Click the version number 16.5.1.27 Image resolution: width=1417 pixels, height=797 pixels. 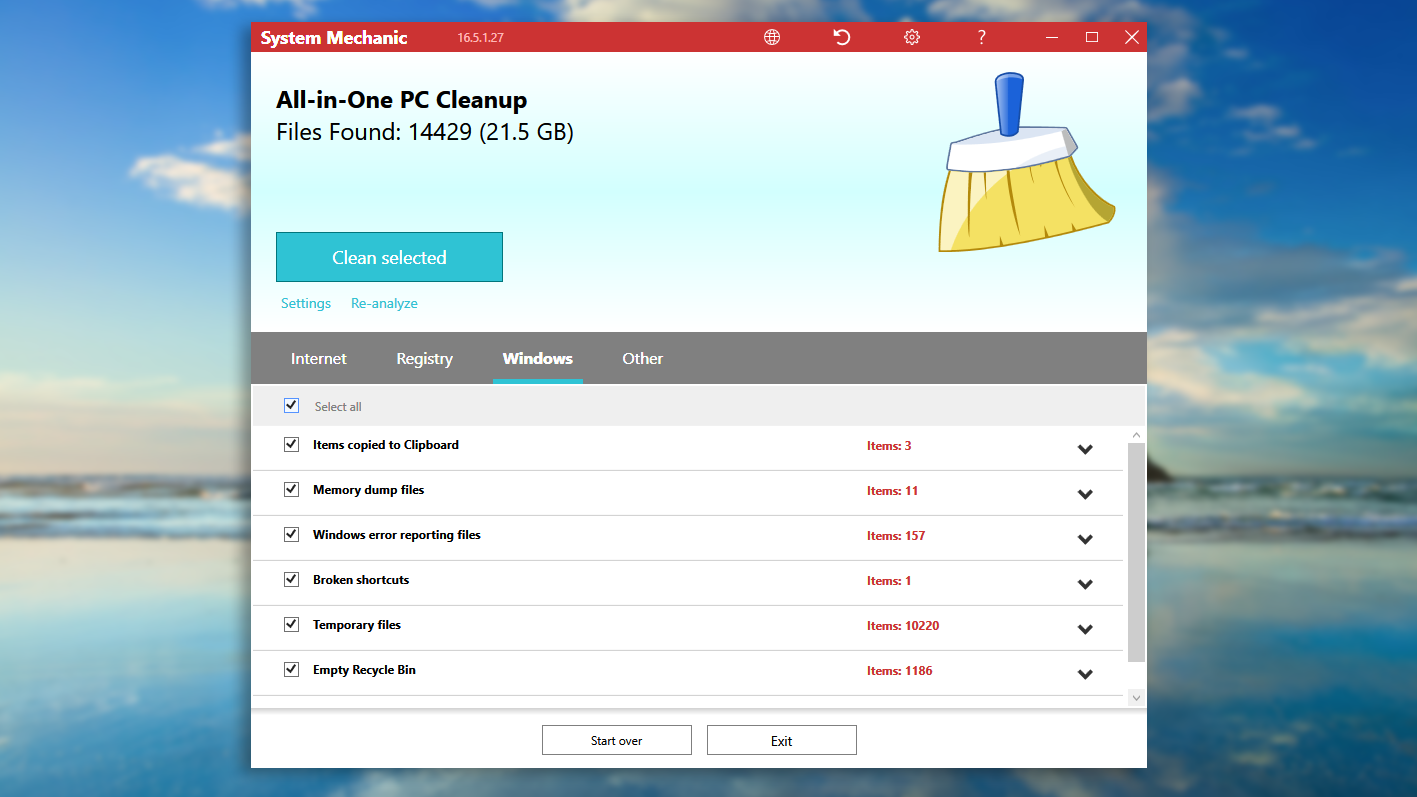click(481, 38)
